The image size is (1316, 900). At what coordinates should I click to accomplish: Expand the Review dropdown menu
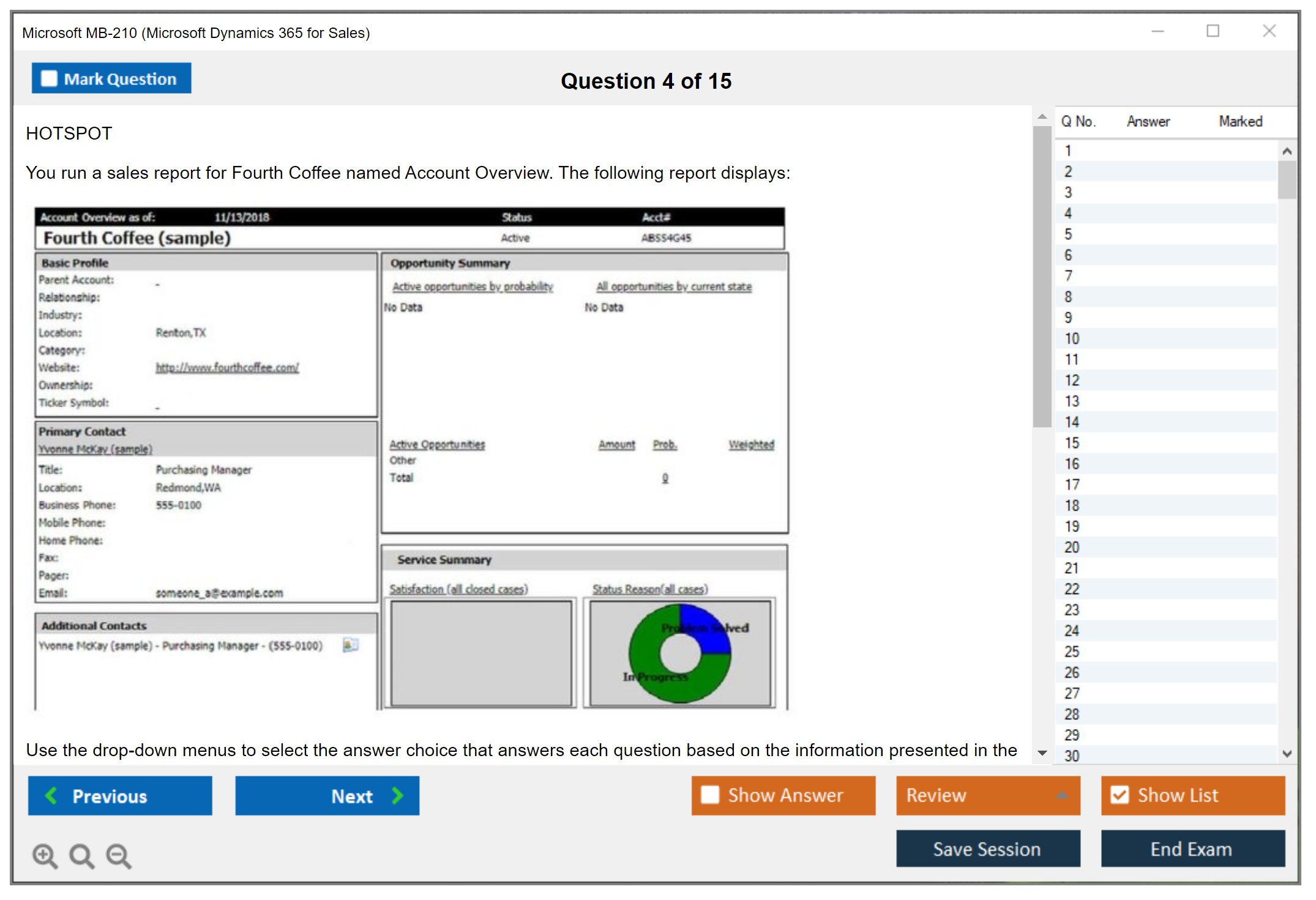click(x=1062, y=795)
